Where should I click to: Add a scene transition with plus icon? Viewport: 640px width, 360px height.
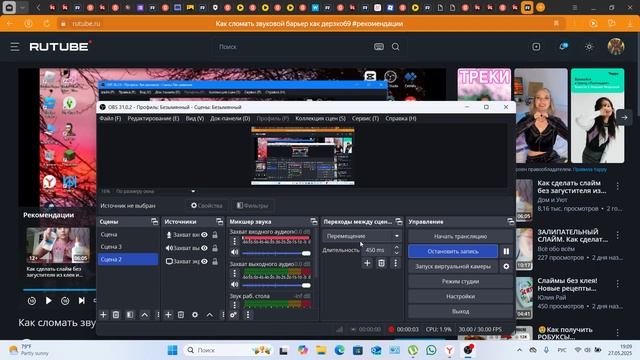tap(367, 263)
